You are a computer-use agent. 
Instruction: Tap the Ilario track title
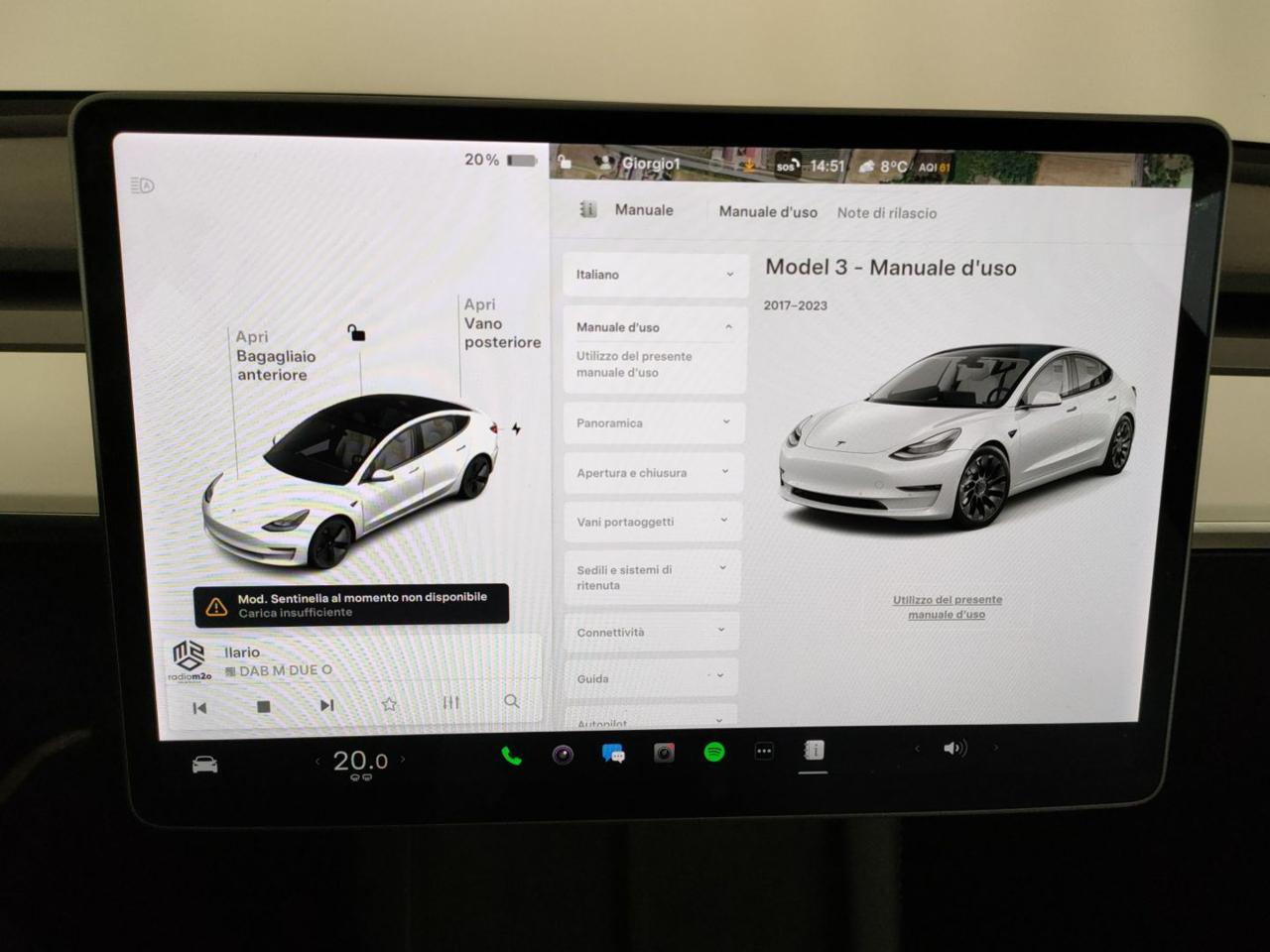(x=242, y=652)
